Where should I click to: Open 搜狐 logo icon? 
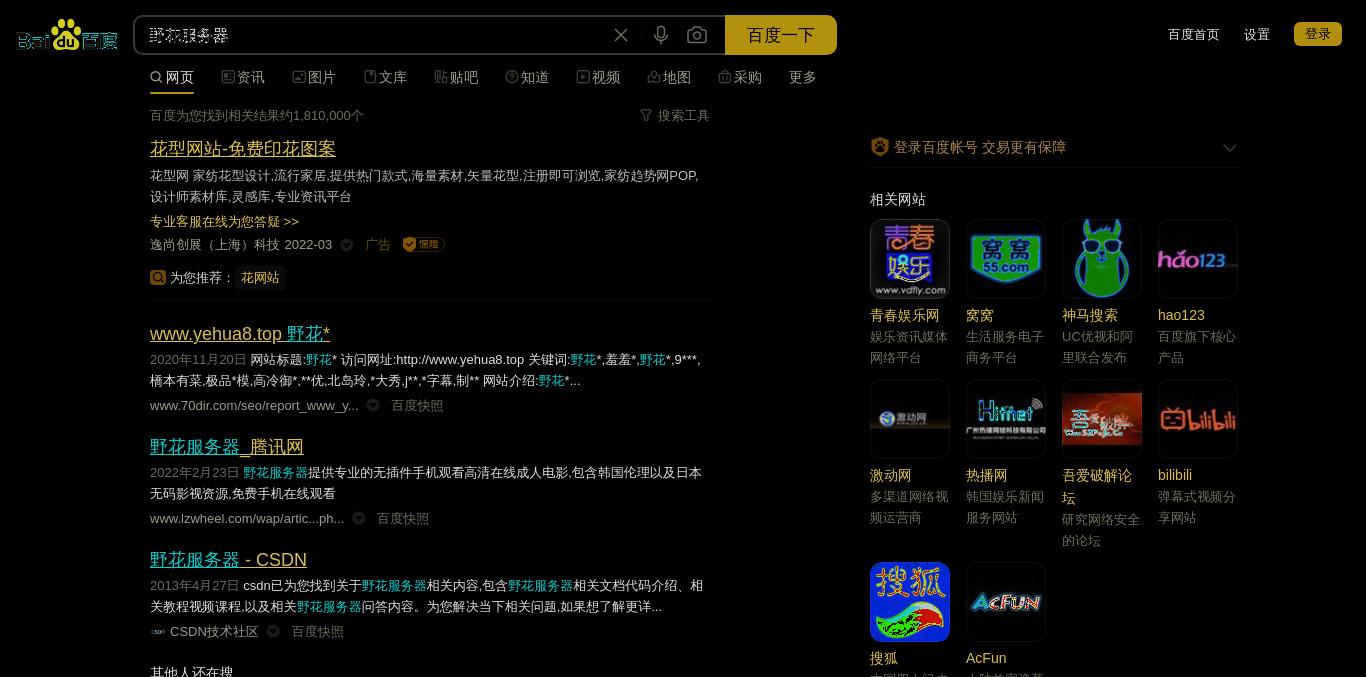click(x=910, y=602)
